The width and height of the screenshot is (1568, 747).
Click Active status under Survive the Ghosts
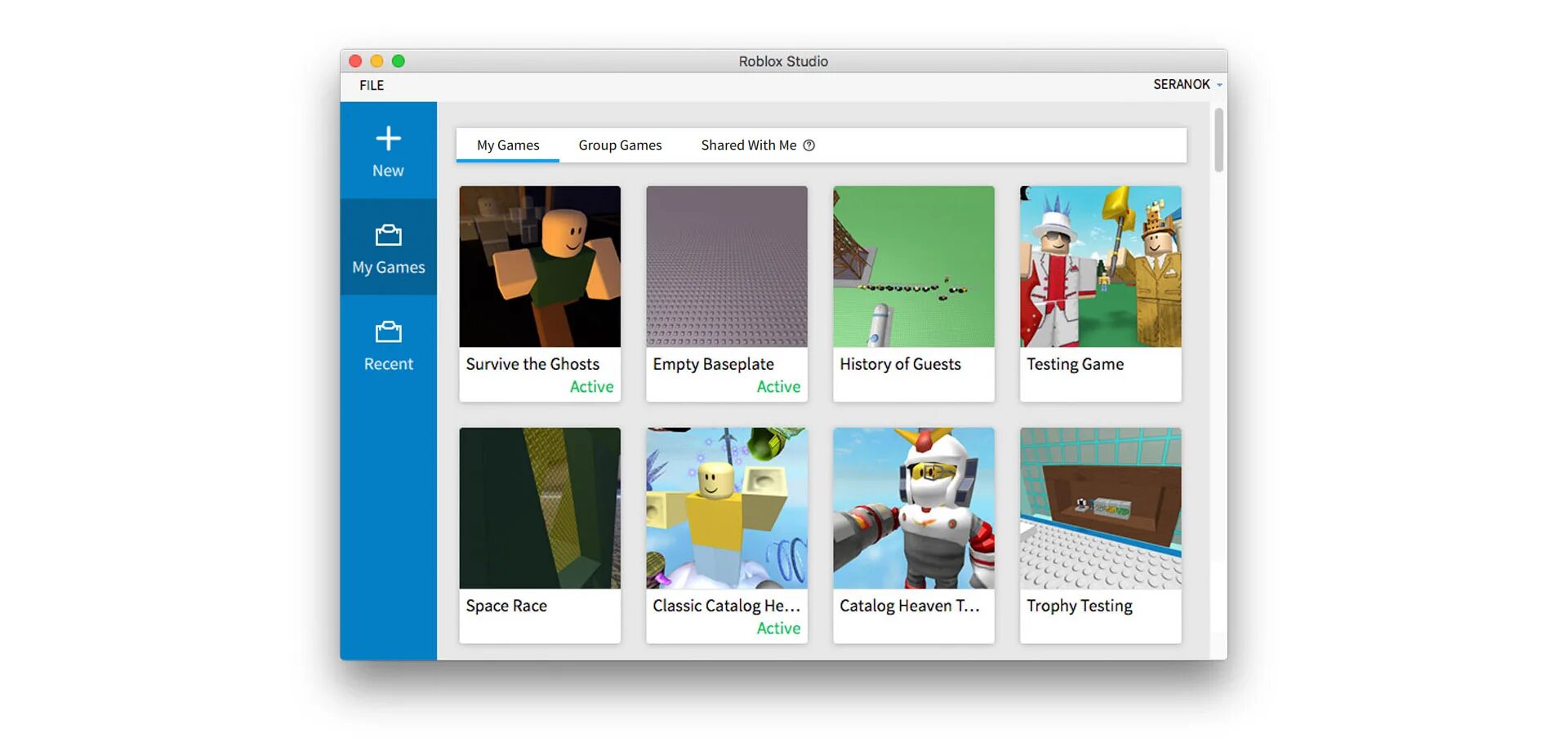pos(591,387)
